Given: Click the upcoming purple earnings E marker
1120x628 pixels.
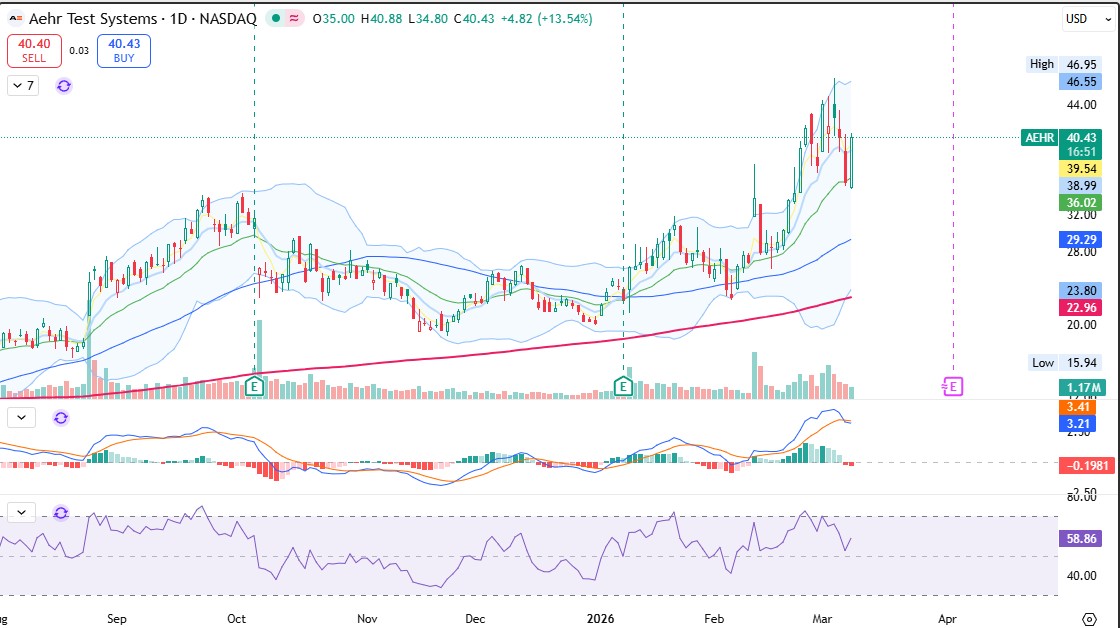Looking at the screenshot, I should (953, 387).
